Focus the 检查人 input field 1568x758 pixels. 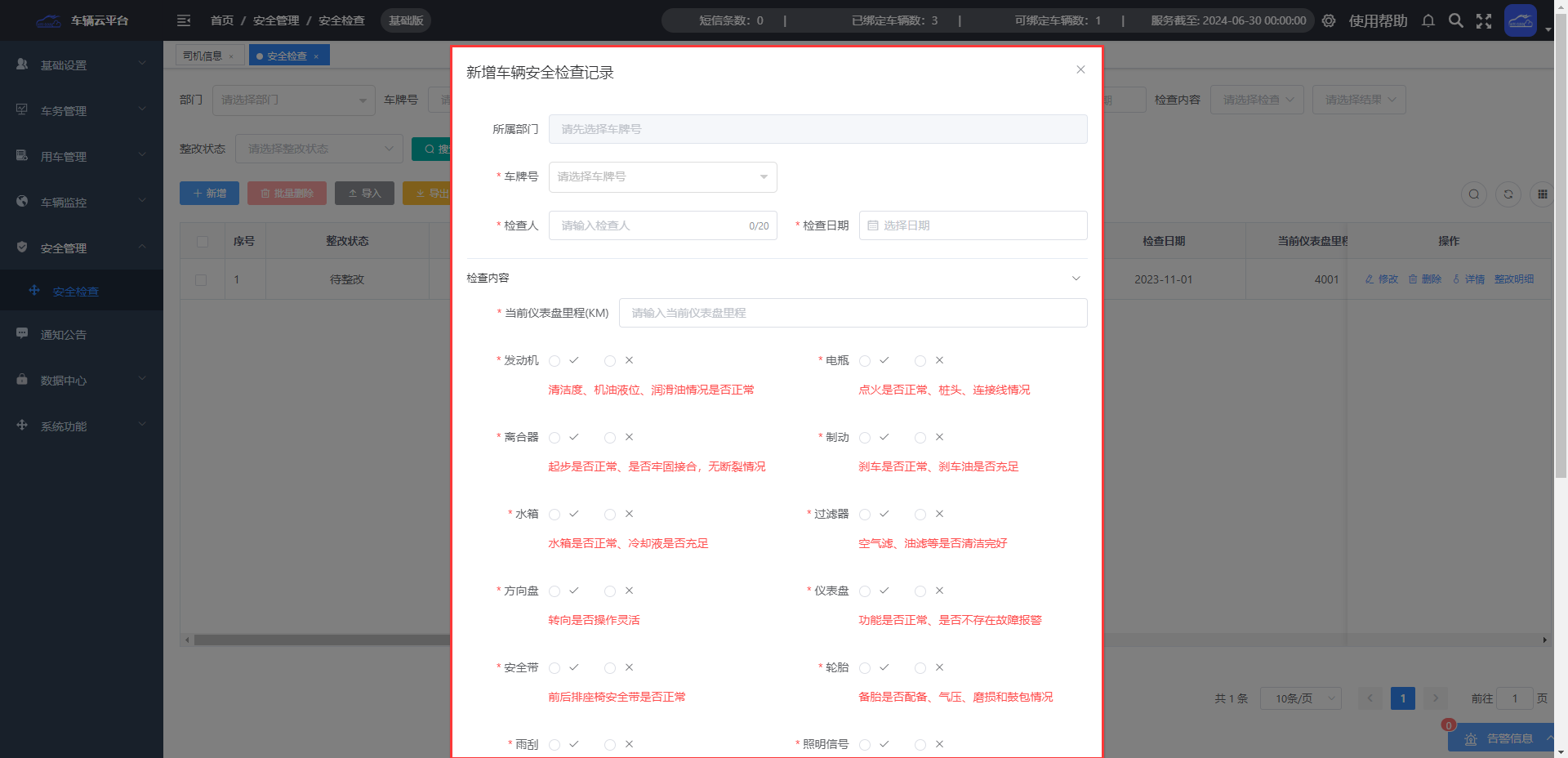tap(662, 225)
